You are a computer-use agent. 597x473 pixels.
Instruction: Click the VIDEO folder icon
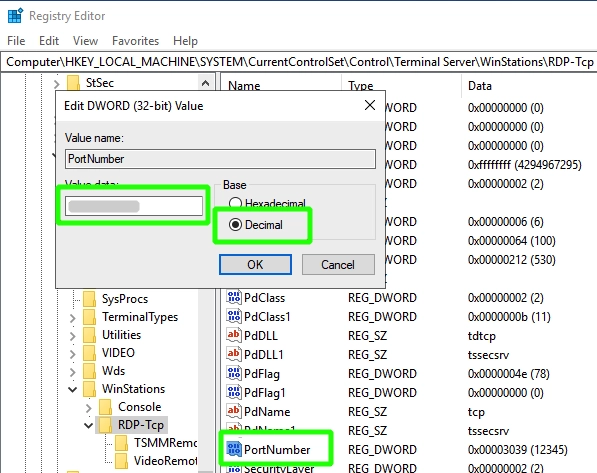tap(89, 353)
